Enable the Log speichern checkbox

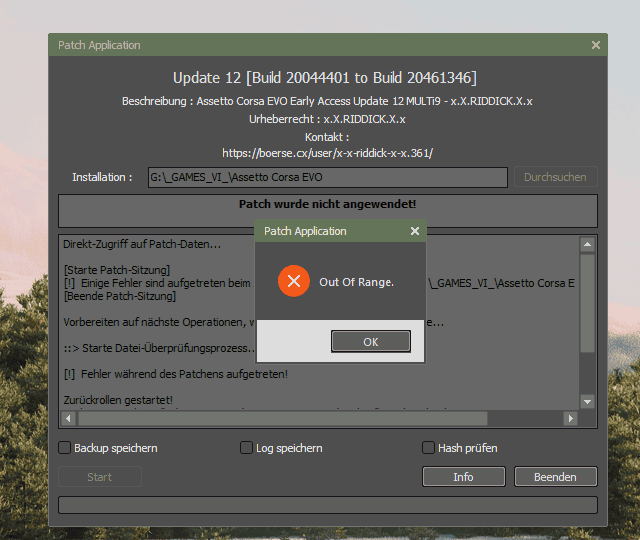(246, 448)
